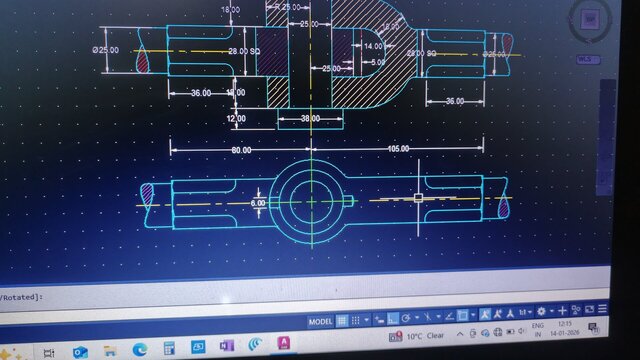
Task: Open snap mode settings dropdown arrow
Action: (367, 320)
